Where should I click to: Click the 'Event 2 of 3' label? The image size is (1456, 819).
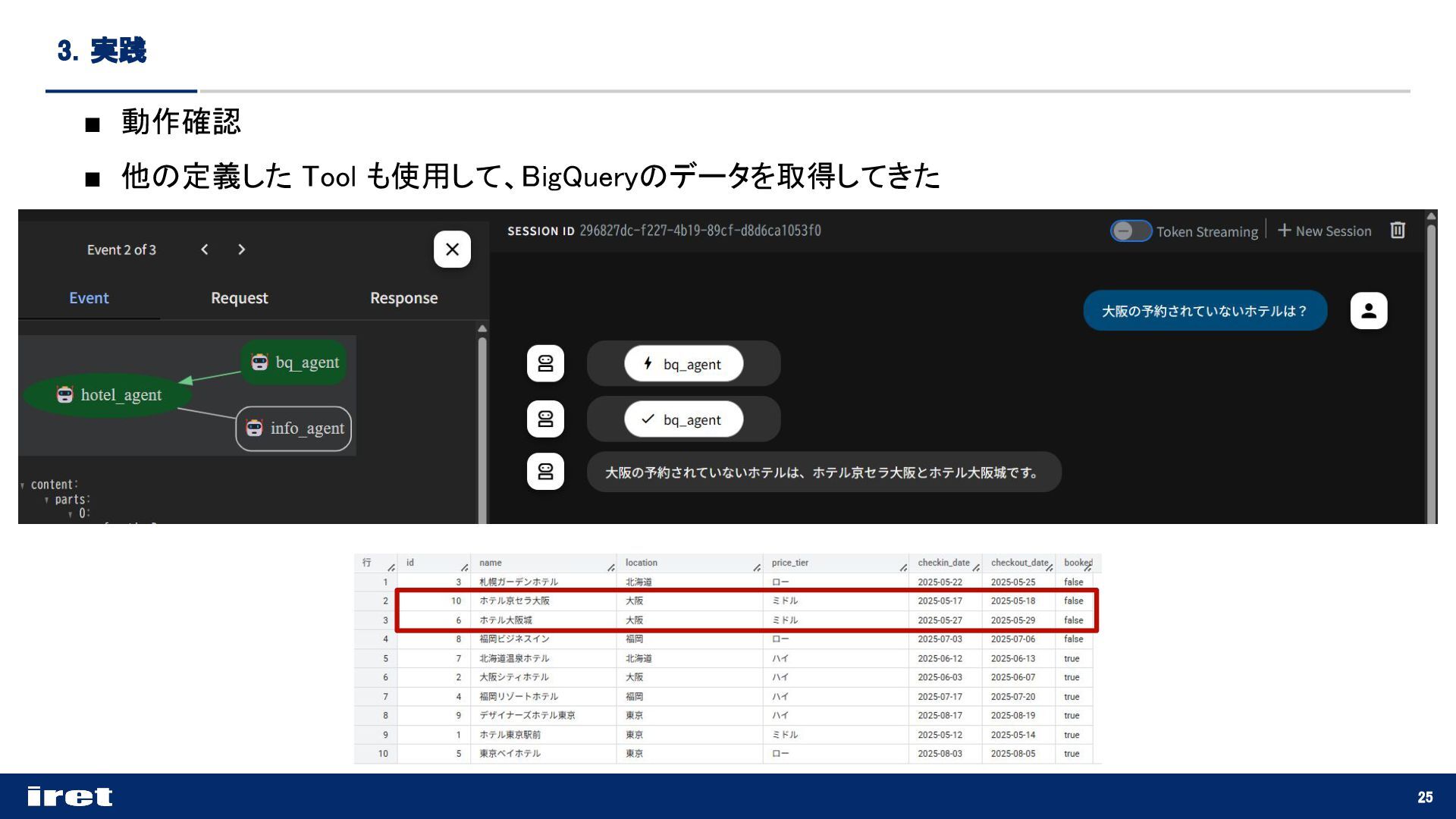pyautogui.click(x=121, y=249)
